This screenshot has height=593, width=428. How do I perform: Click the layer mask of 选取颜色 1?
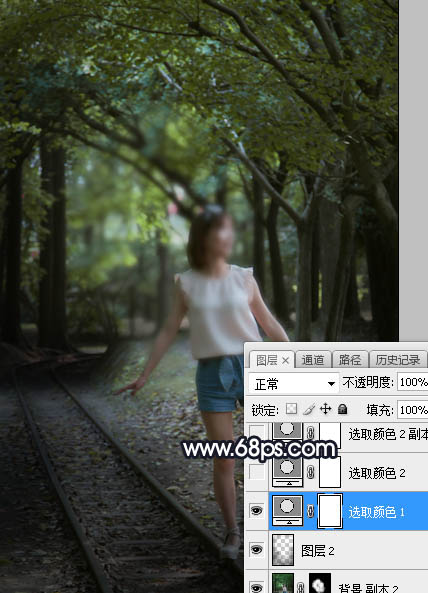tap(330, 511)
